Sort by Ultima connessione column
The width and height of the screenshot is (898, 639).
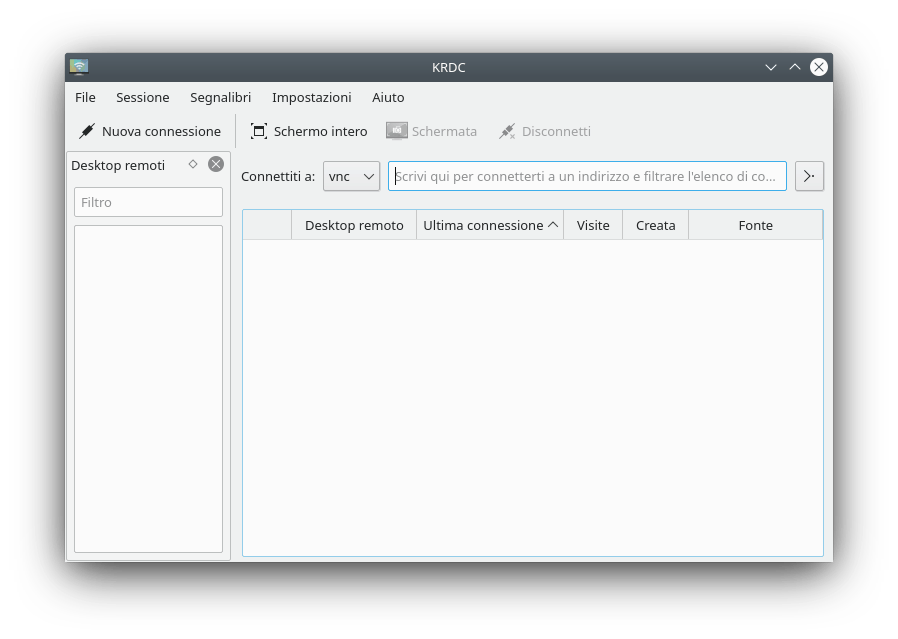click(490, 225)
